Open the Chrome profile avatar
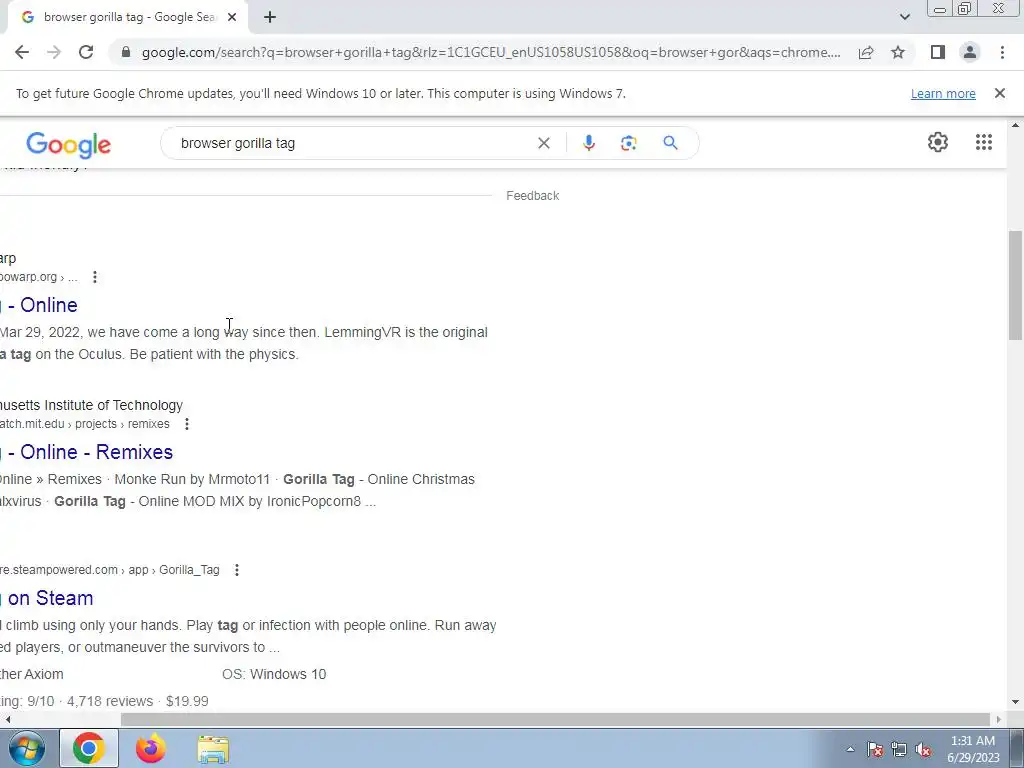 coord(970,52)
